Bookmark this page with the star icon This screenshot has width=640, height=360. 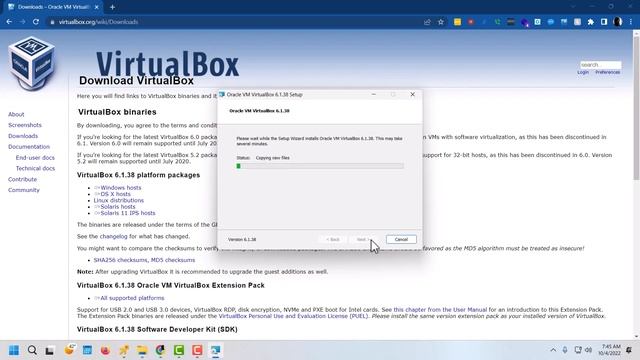click(x=441, y=22)
